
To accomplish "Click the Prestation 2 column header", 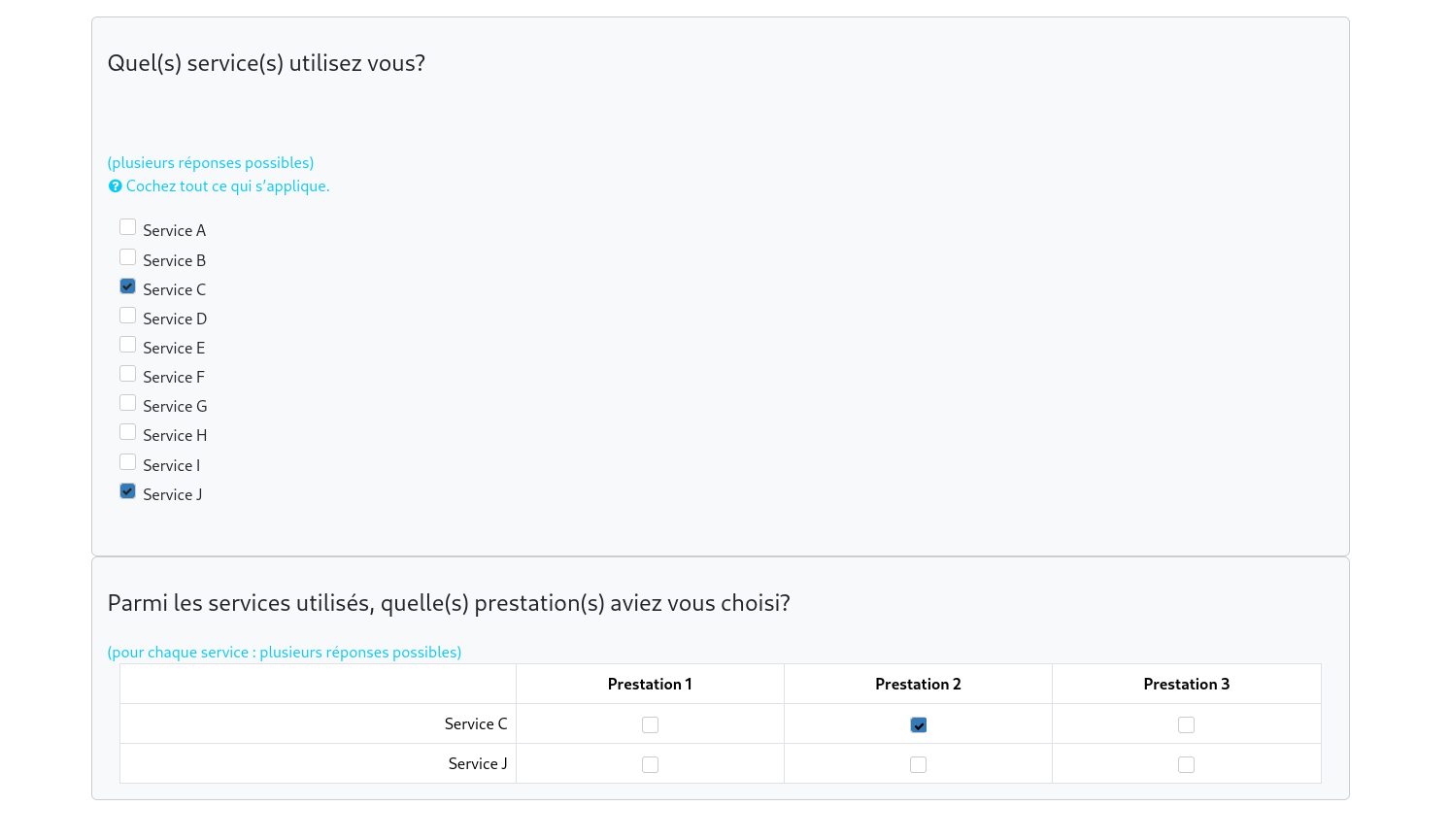I will coord(918,685).
